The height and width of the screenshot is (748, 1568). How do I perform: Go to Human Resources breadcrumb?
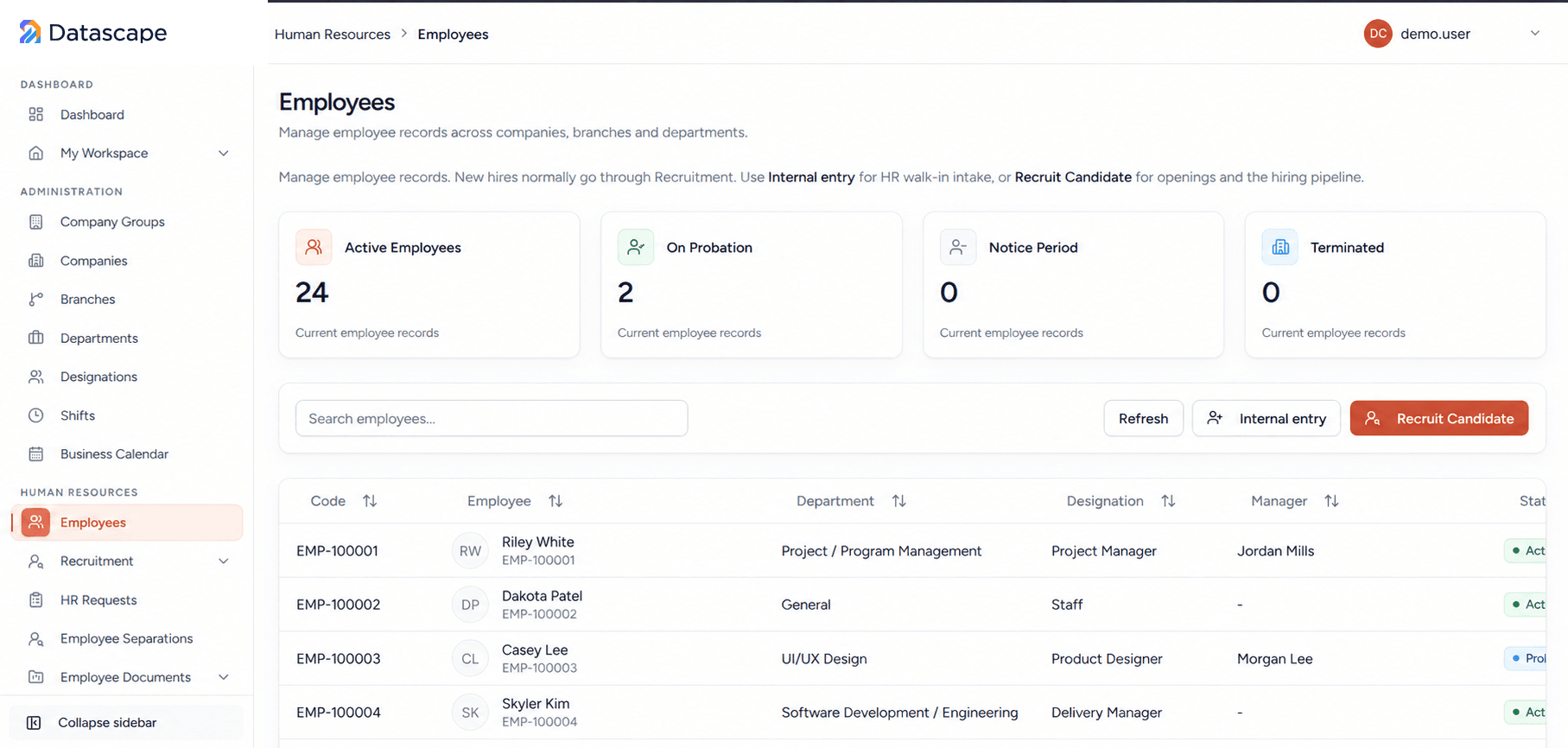333,35
